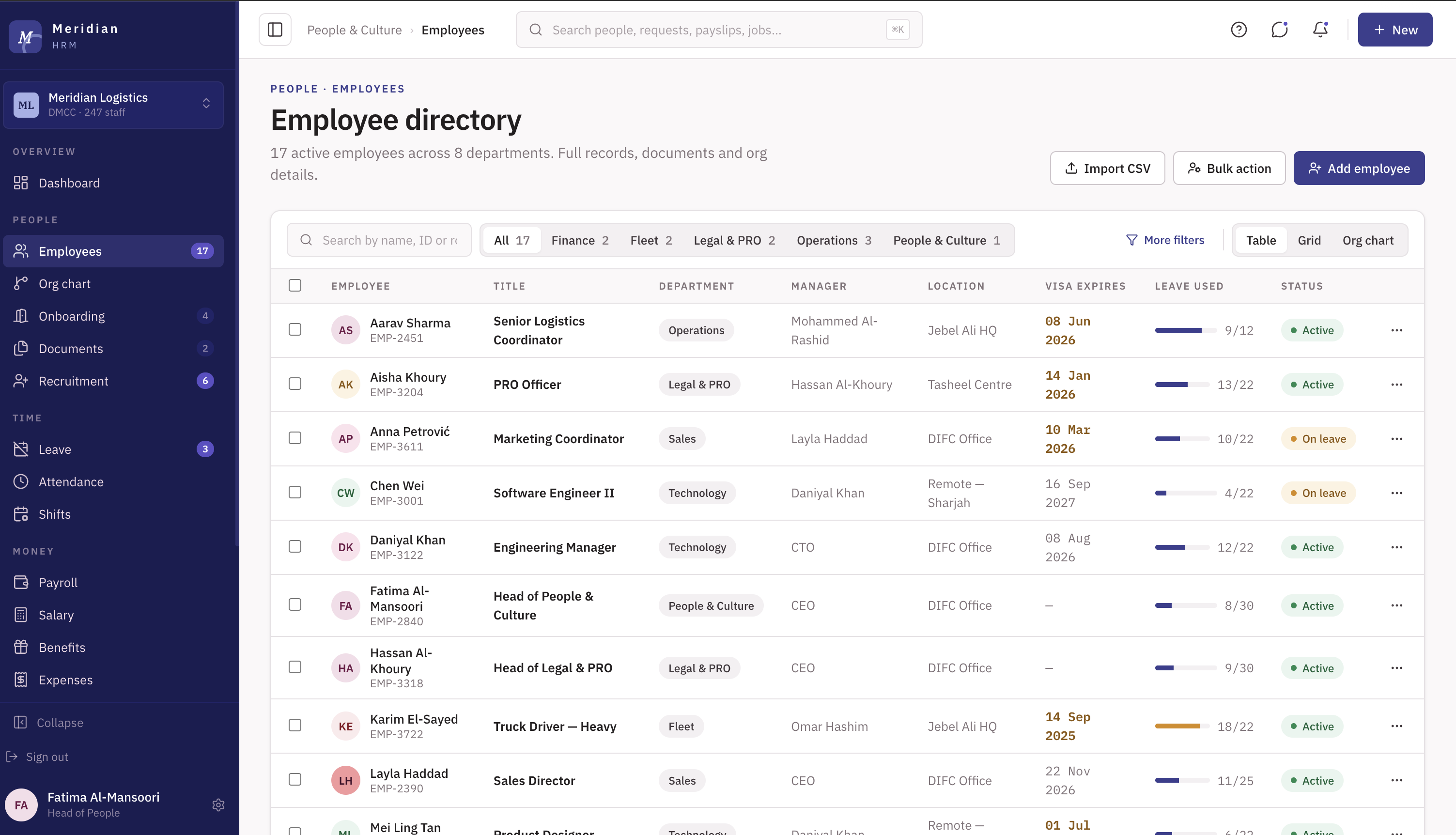Open row actions menu for Fatima Al-Mansoori
This screenshot has height=835, width=1456.
pyautogui.click(x=1396, y=606)
